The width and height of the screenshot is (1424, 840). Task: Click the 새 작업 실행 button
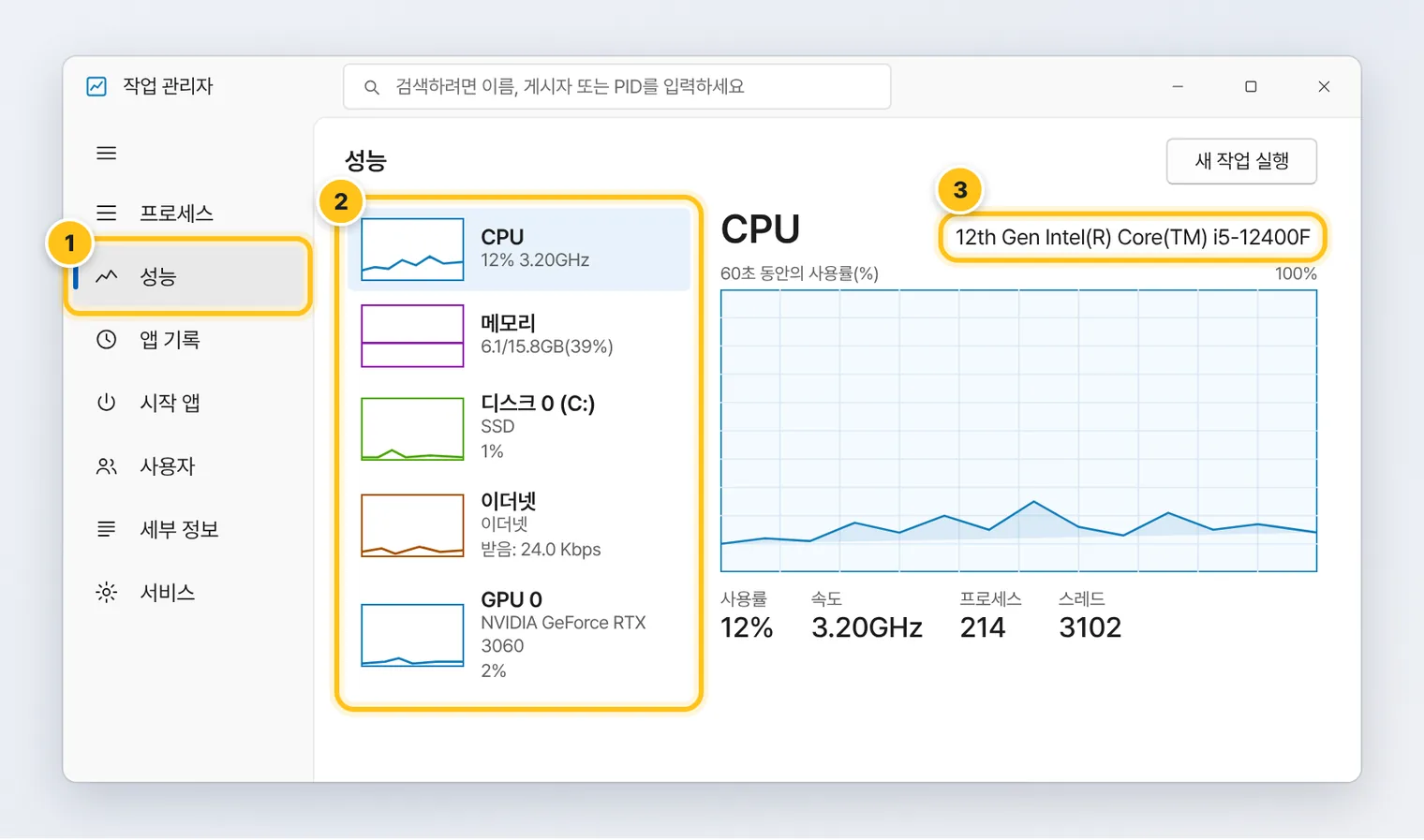coord(1241,161)
